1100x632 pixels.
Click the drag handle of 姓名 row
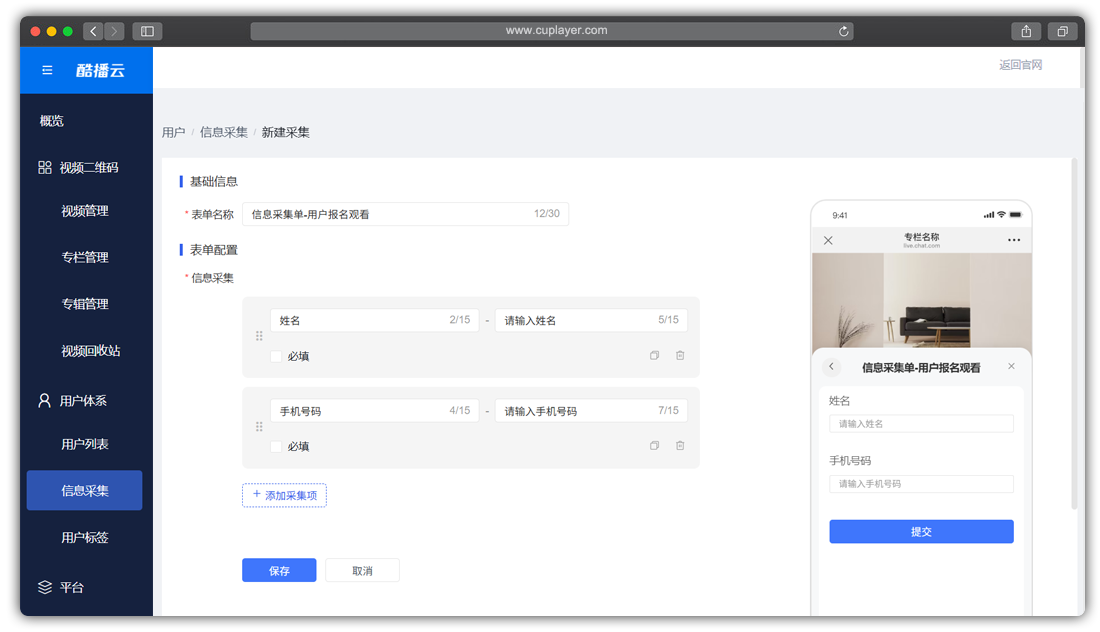pyautogui.click(x=259, y=337)
